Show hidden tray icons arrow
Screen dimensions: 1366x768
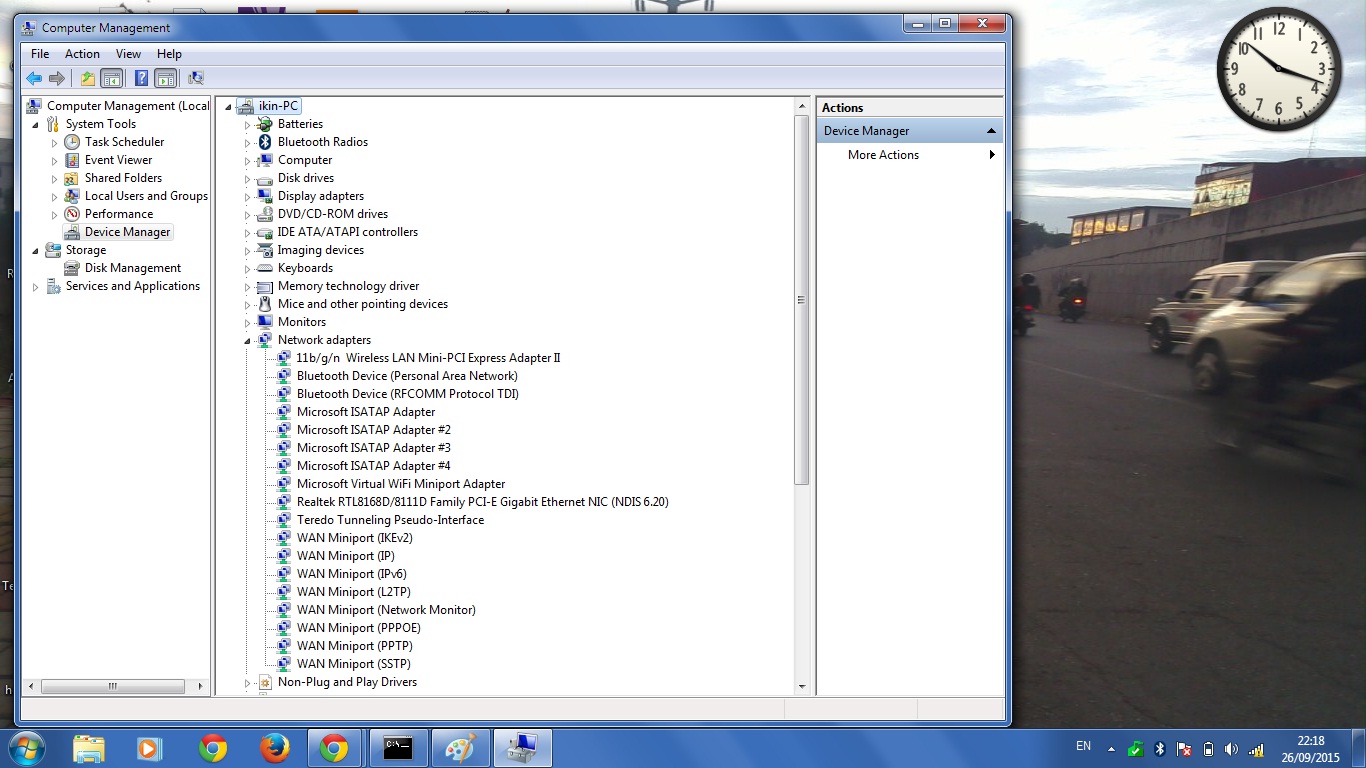1111,749
